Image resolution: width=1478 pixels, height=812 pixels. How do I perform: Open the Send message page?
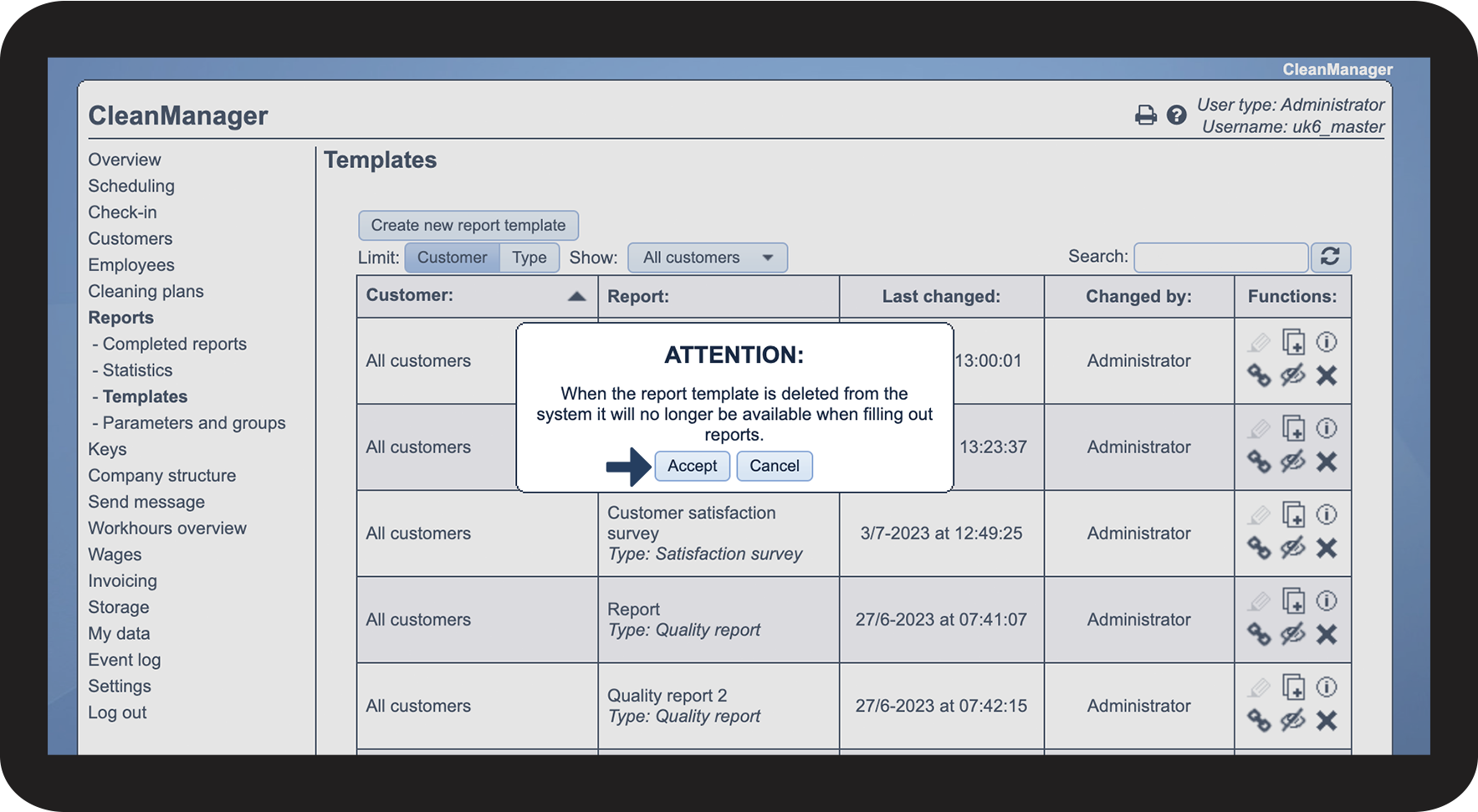click(x=146, y=502)
